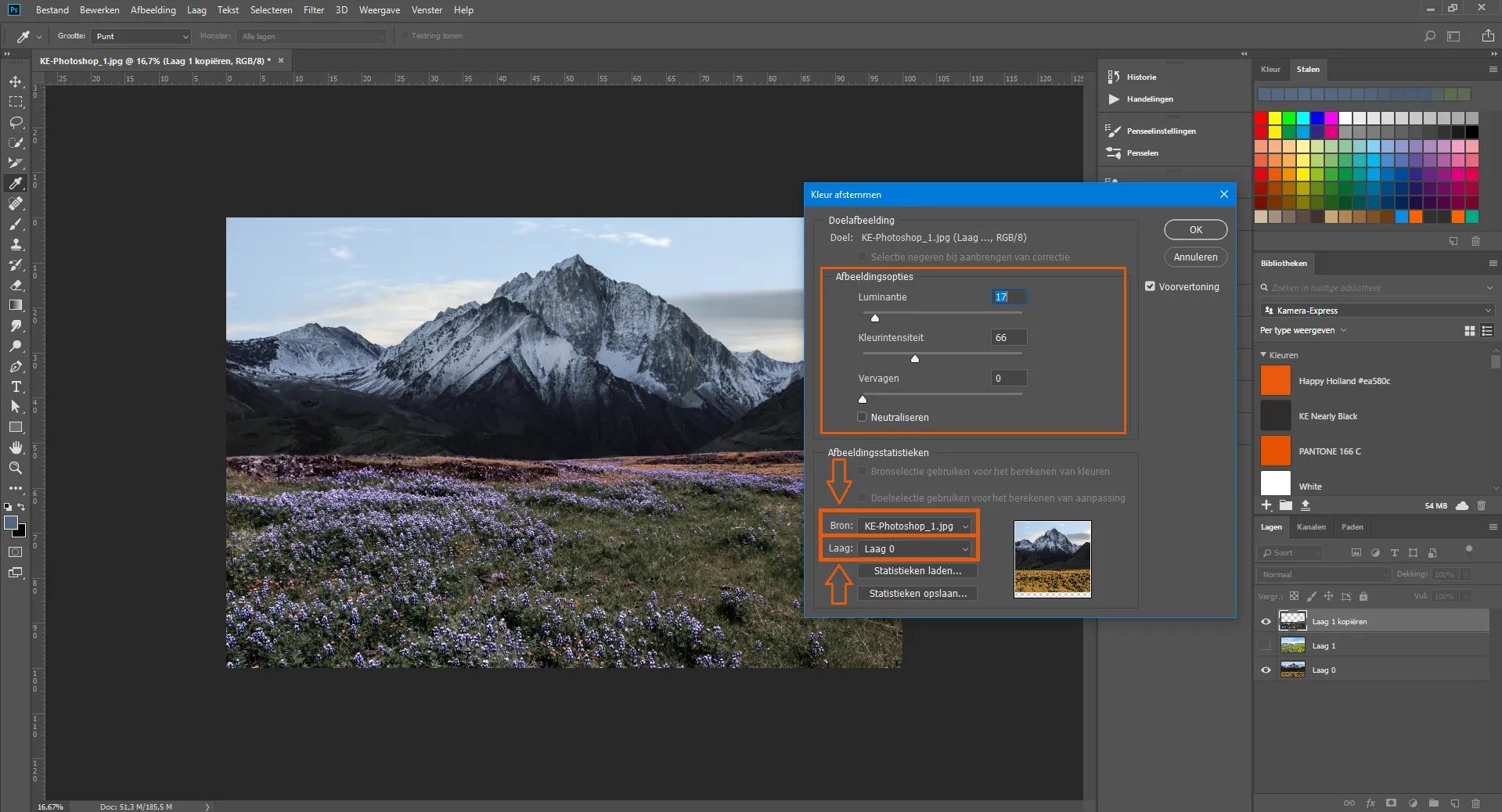The width and height of the screenshot is (1502, 812).
Task: Enable the Neutraliseren checkbox
Action: pyautogui.click(x=863, y=417)
